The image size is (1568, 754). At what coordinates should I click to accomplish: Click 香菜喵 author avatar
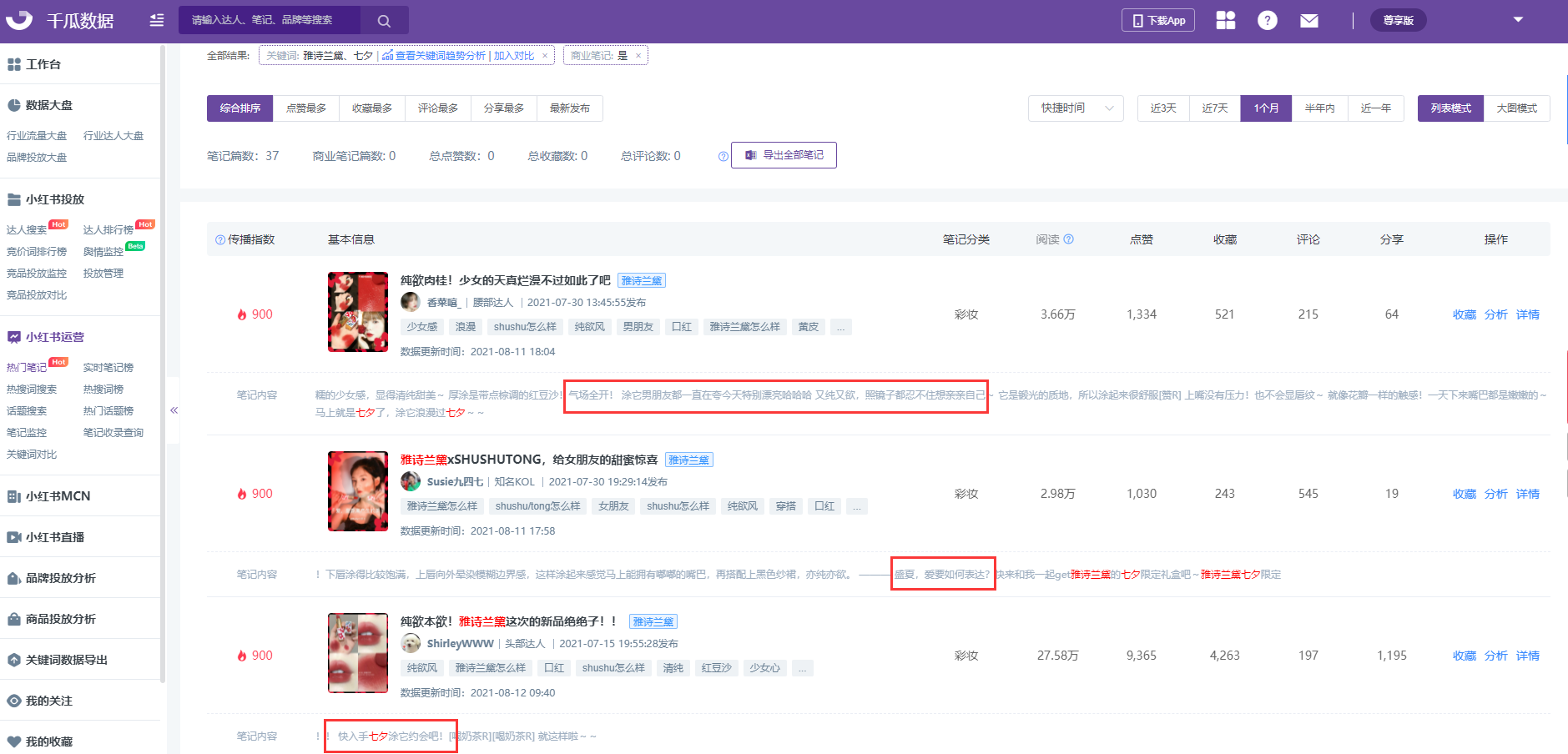click(411, 302)
